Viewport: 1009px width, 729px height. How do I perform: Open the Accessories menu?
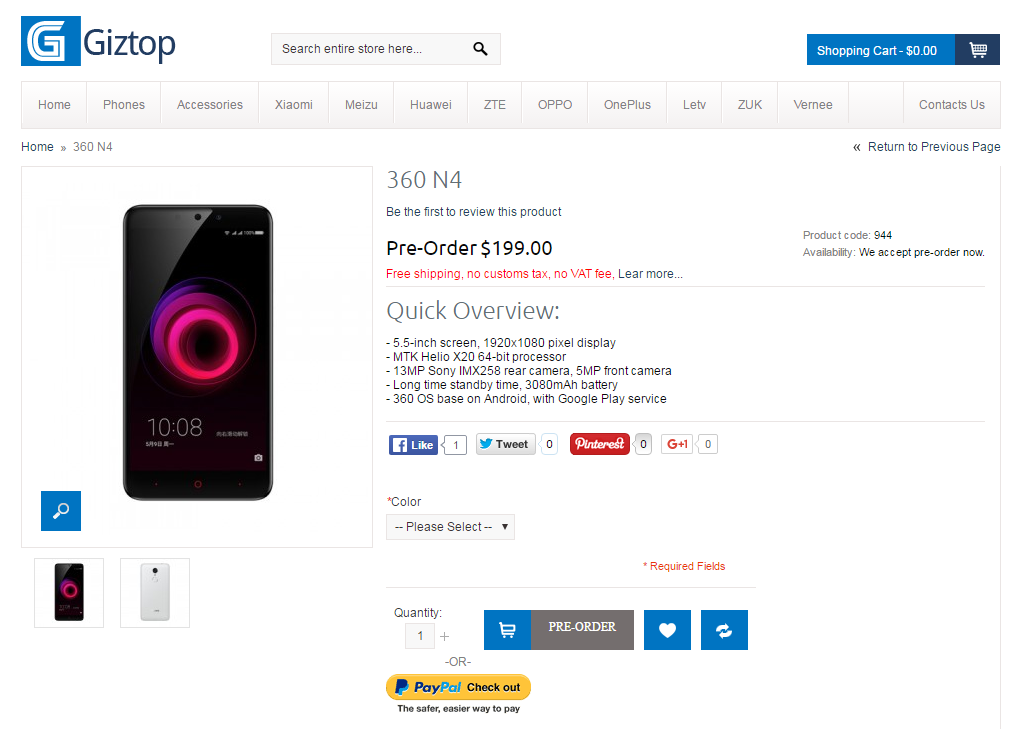coord(210,105)
